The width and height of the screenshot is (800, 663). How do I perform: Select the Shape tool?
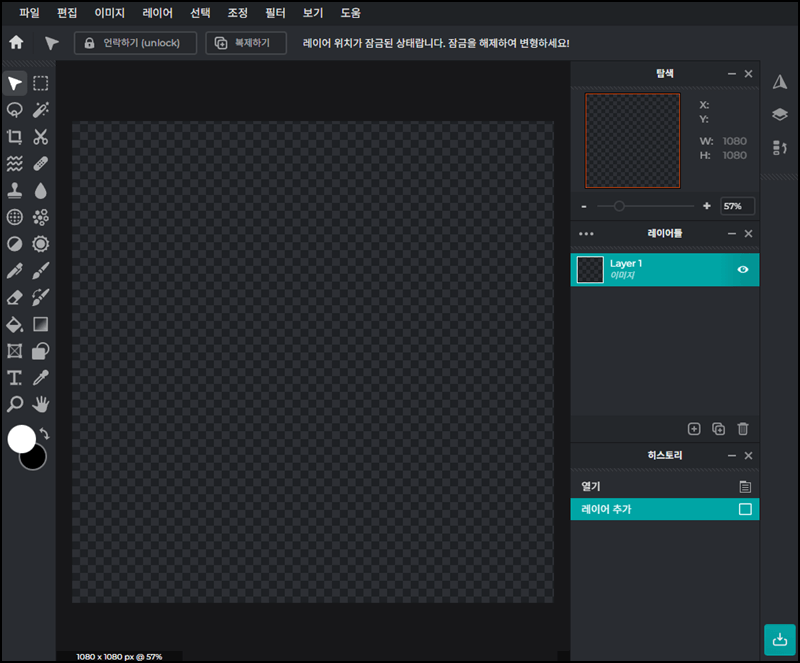click(41, 351)
